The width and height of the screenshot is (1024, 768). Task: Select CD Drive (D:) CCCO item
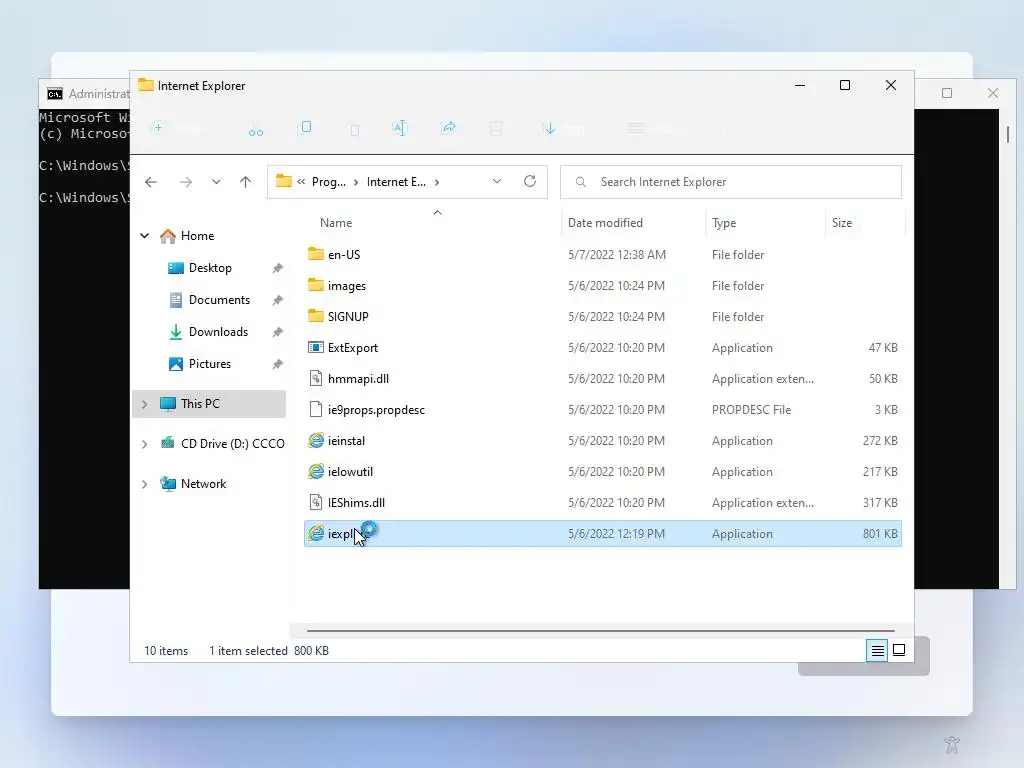point(232,443)
